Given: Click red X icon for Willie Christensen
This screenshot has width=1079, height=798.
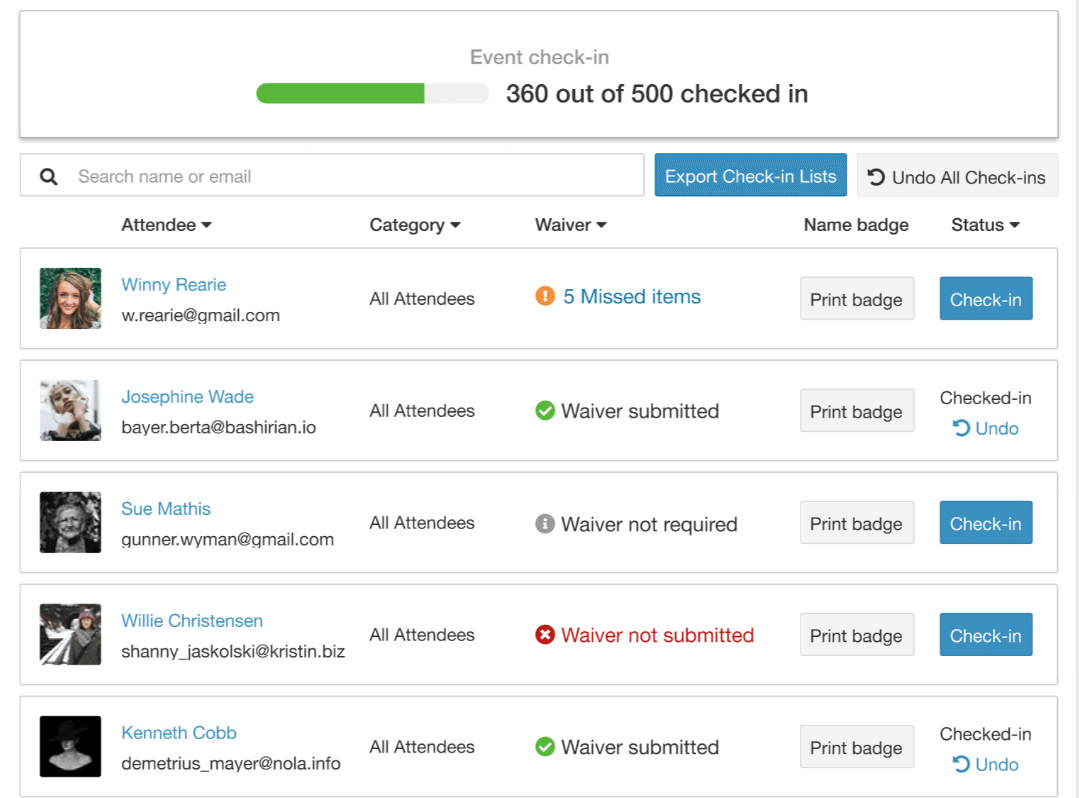Looking at the screenshot, I should [545, 636].
